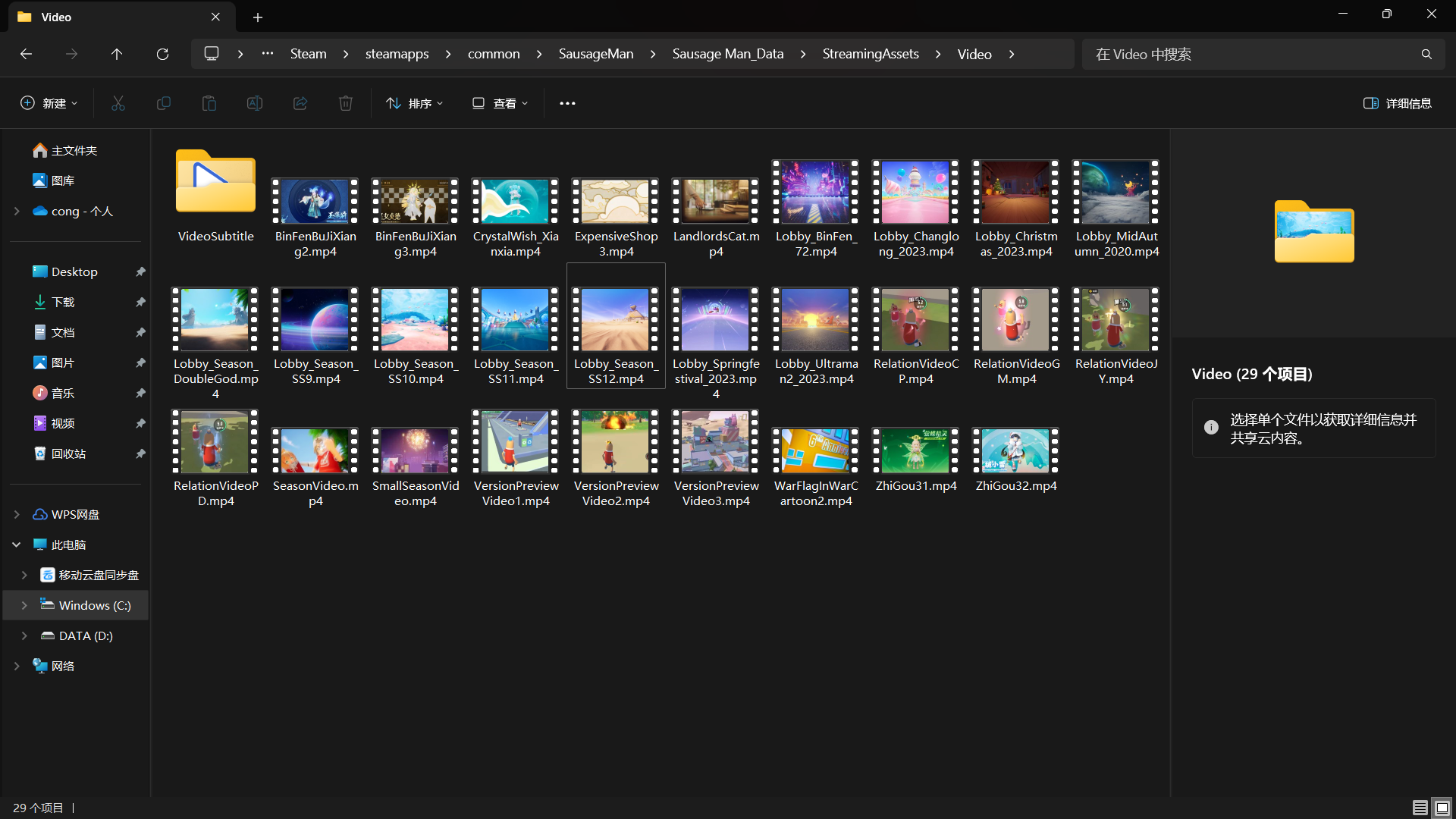Open 回收站 recycle bin in sidebar

point(68,453)
